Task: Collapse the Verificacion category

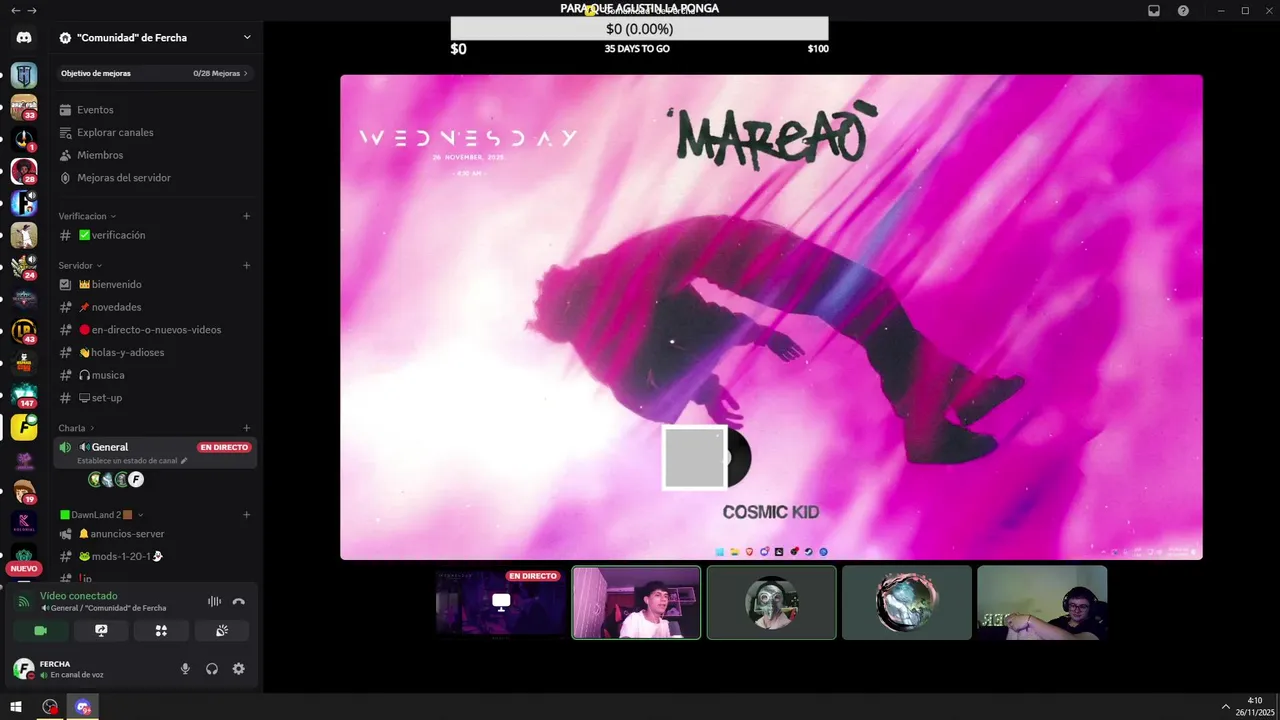Action: [87, 216]
